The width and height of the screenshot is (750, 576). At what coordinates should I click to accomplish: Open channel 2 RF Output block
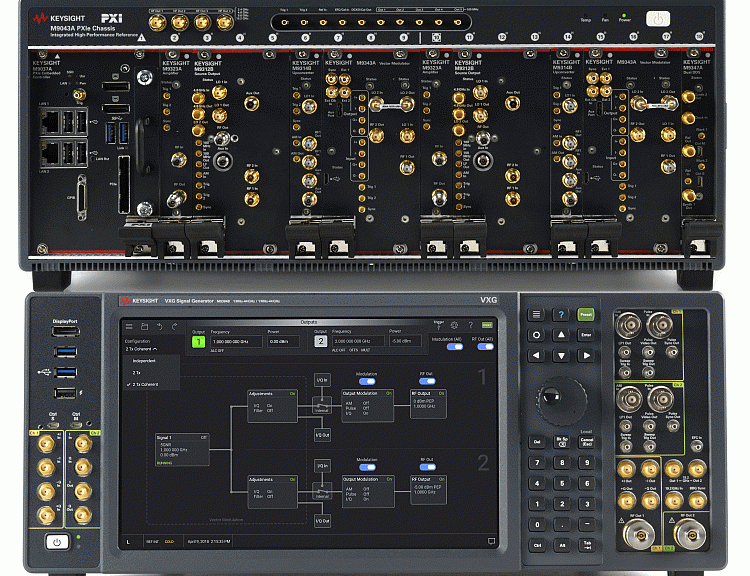428,490
